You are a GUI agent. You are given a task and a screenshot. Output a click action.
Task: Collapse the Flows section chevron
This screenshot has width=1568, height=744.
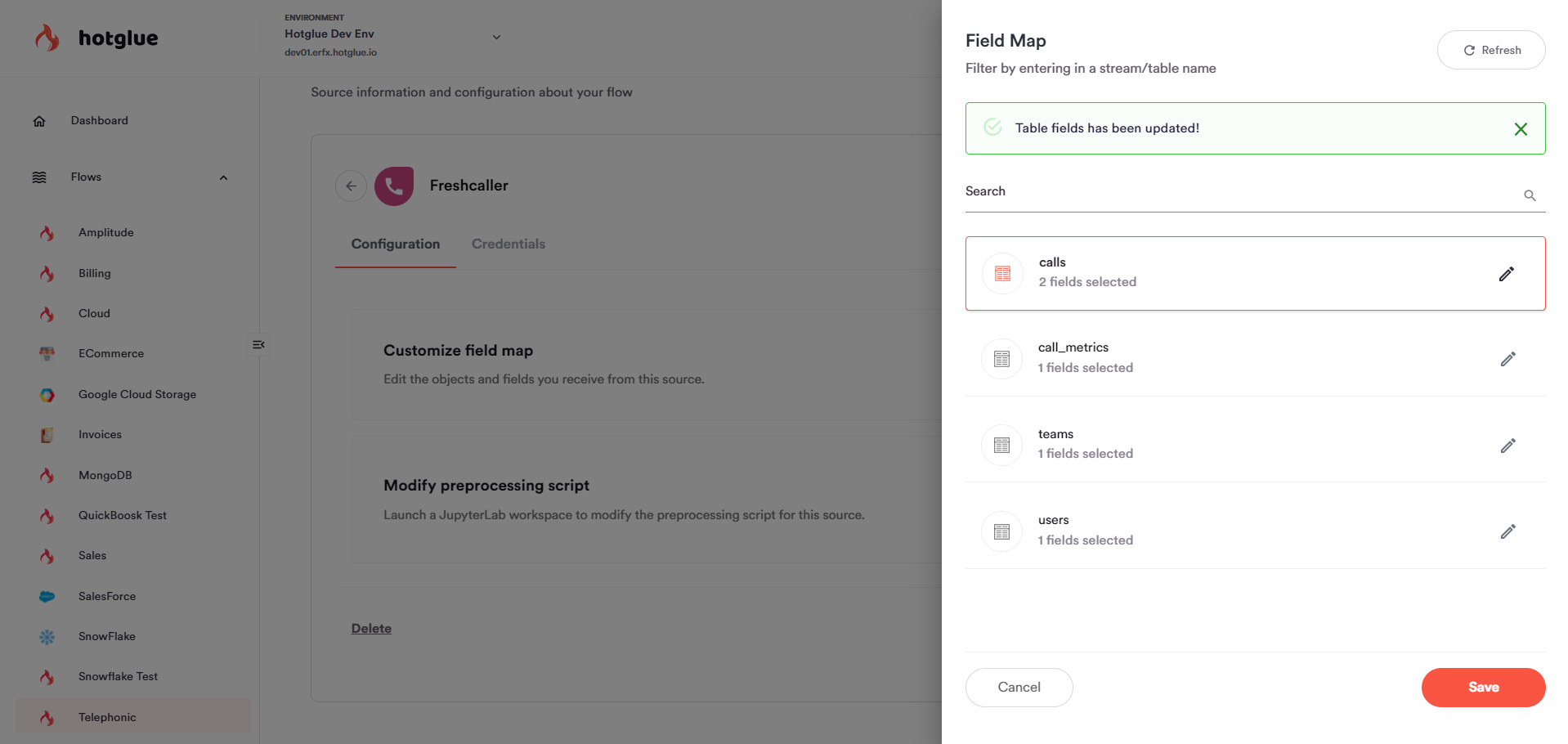223,177
